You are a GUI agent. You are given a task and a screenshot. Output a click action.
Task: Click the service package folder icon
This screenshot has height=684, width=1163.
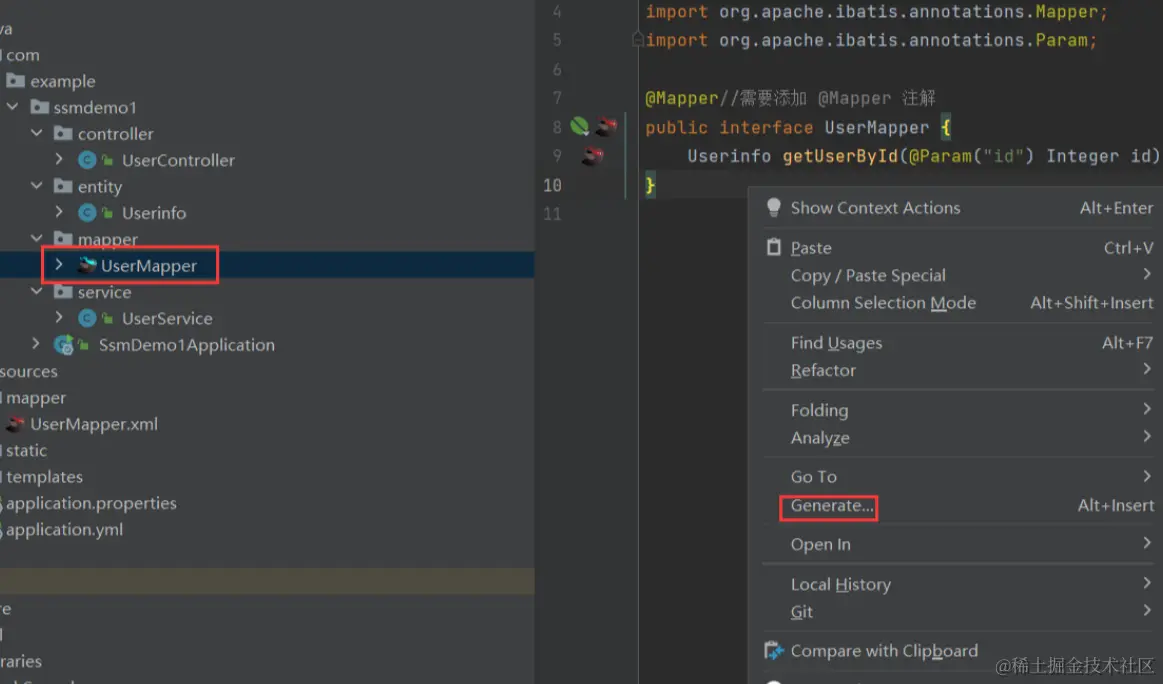pos(63,292)
